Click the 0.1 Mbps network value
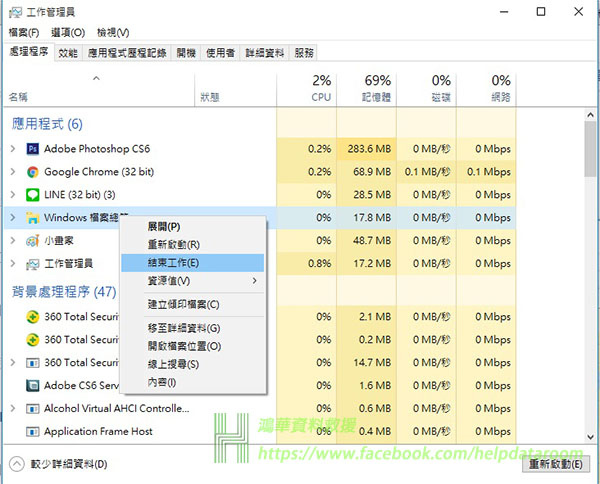 coord(489,172)
